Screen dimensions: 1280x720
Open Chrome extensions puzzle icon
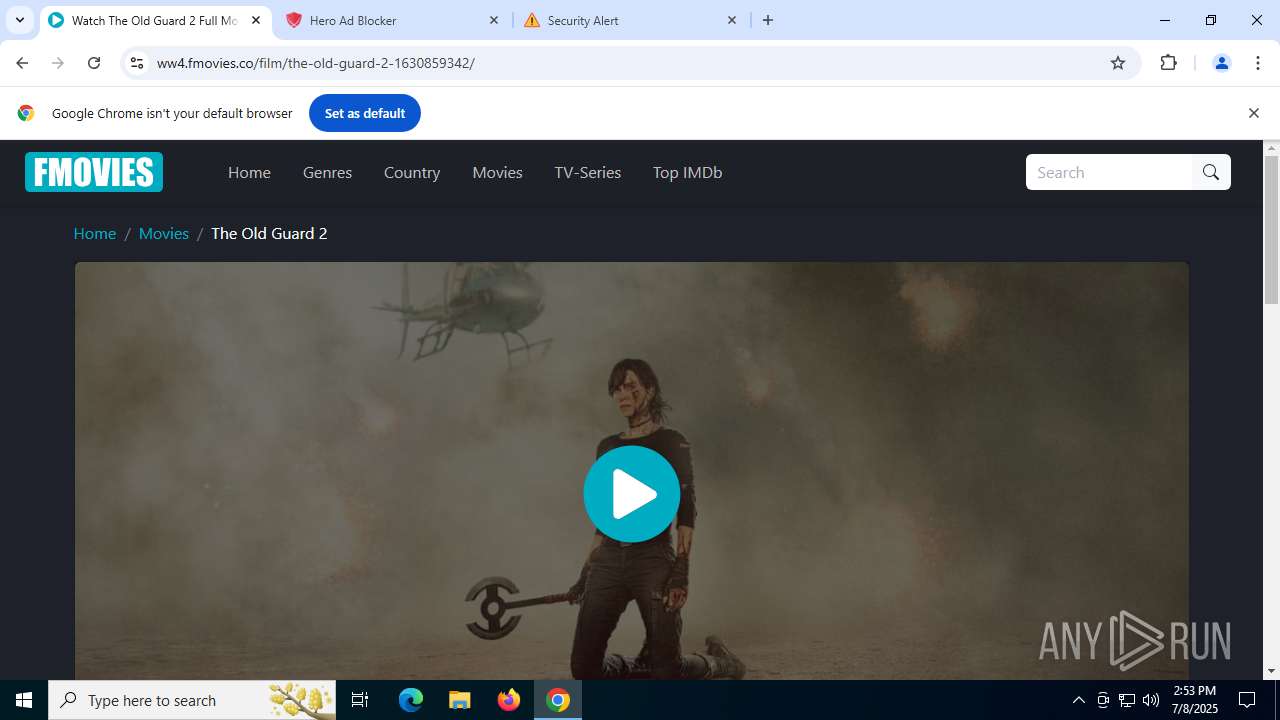coord(1168,63)
